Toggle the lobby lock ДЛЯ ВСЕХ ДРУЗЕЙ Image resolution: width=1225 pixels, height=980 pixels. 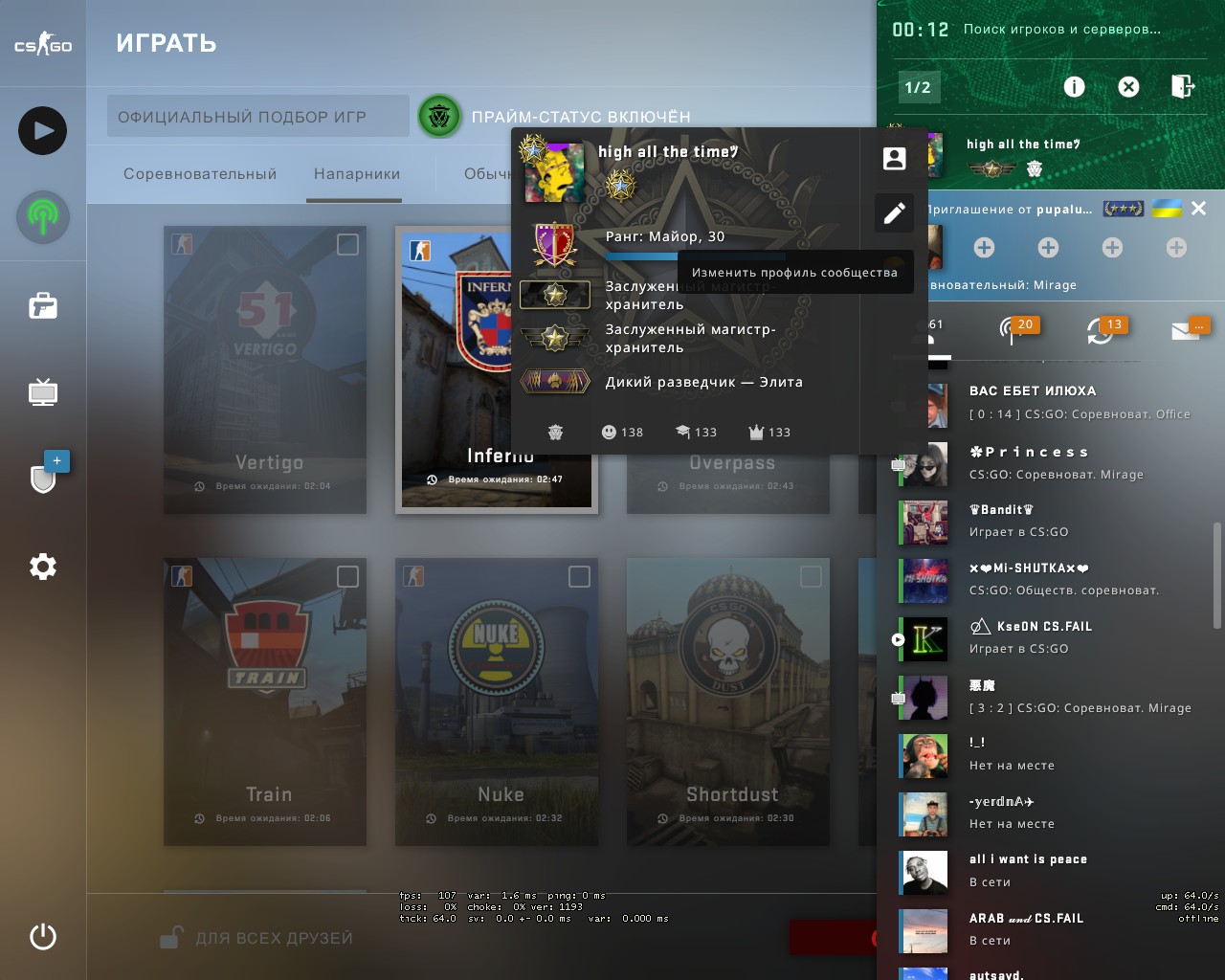point(256,938)
